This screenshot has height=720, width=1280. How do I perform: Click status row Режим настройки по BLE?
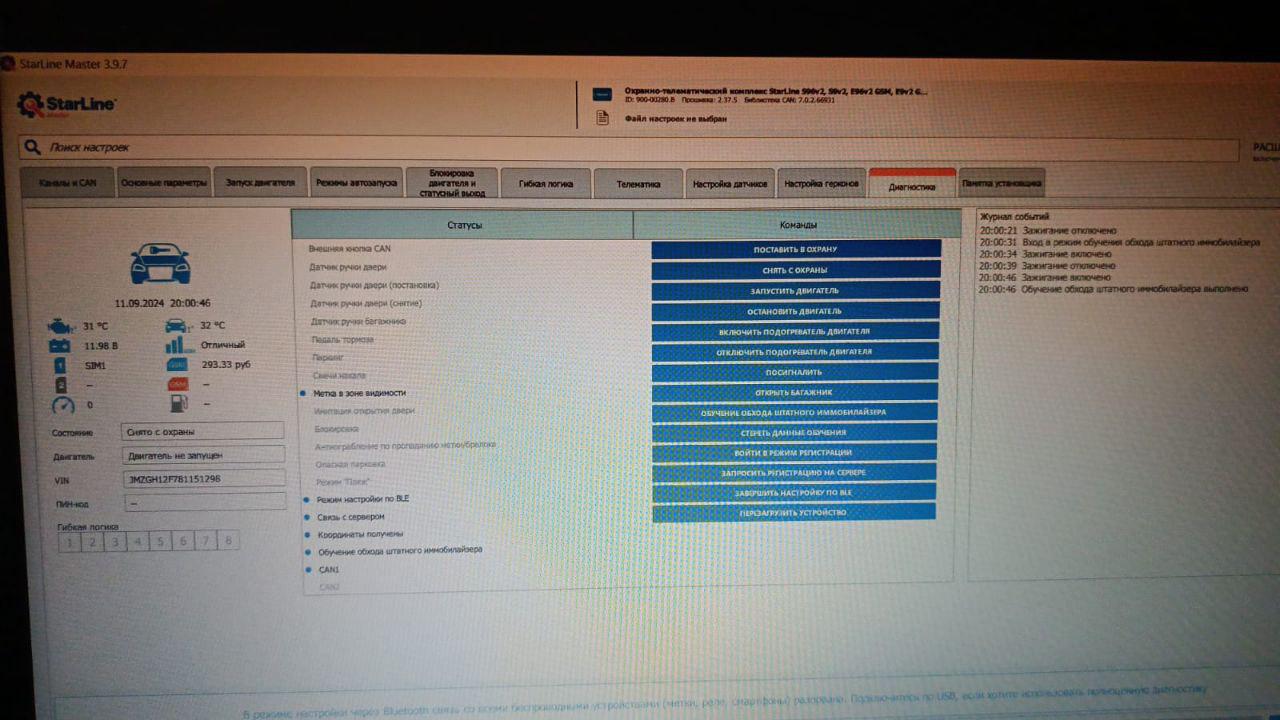[362, 498]
